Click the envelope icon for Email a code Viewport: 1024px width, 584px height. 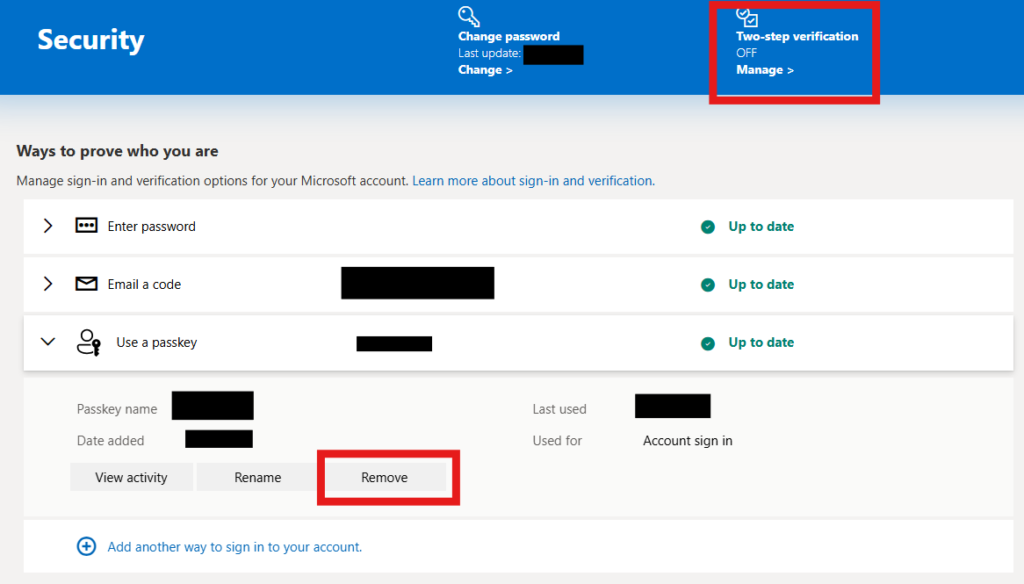pyautogui.click(x=86, y=284)
